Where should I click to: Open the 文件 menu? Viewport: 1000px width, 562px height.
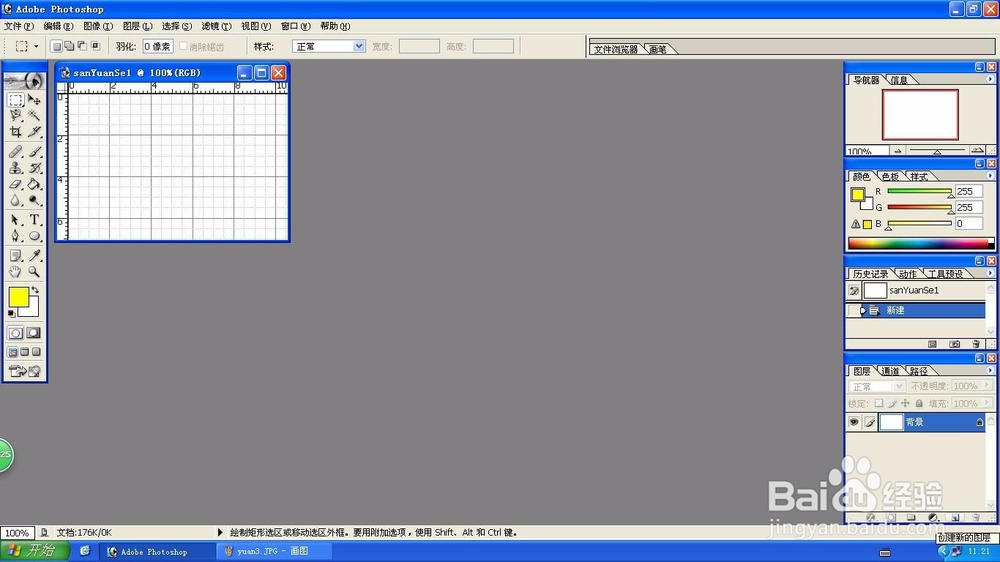18,26
